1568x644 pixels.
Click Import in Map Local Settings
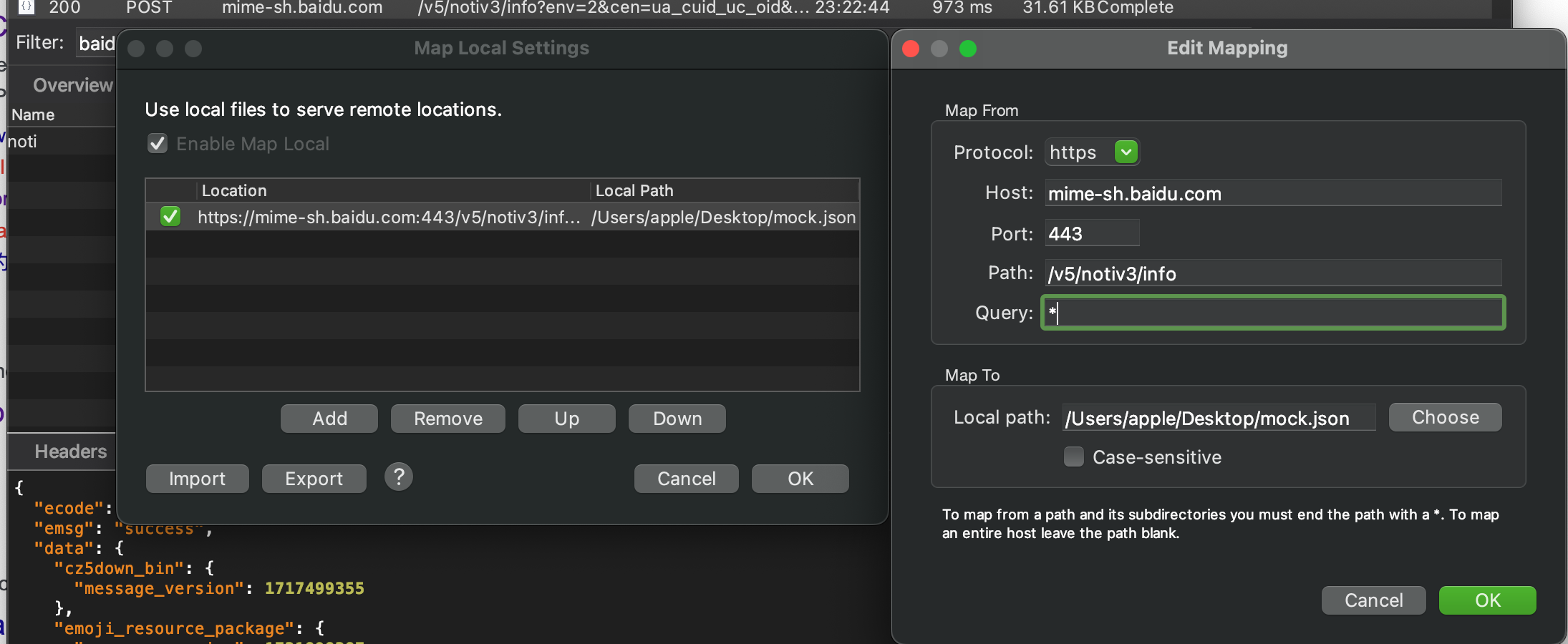tap(197, 479)
